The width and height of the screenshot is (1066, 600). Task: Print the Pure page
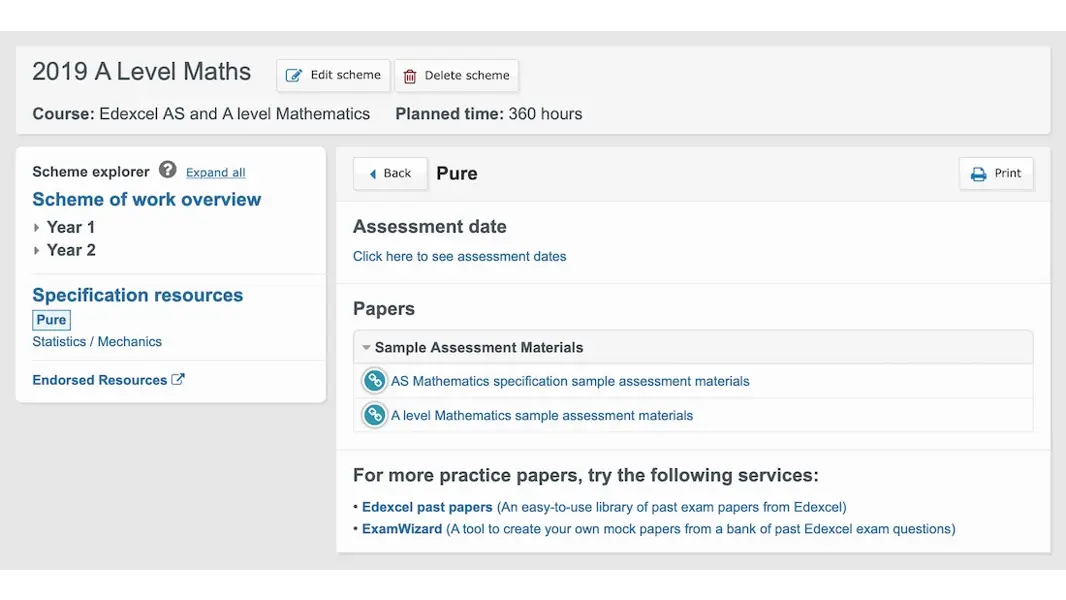click(x=996, y=174)
